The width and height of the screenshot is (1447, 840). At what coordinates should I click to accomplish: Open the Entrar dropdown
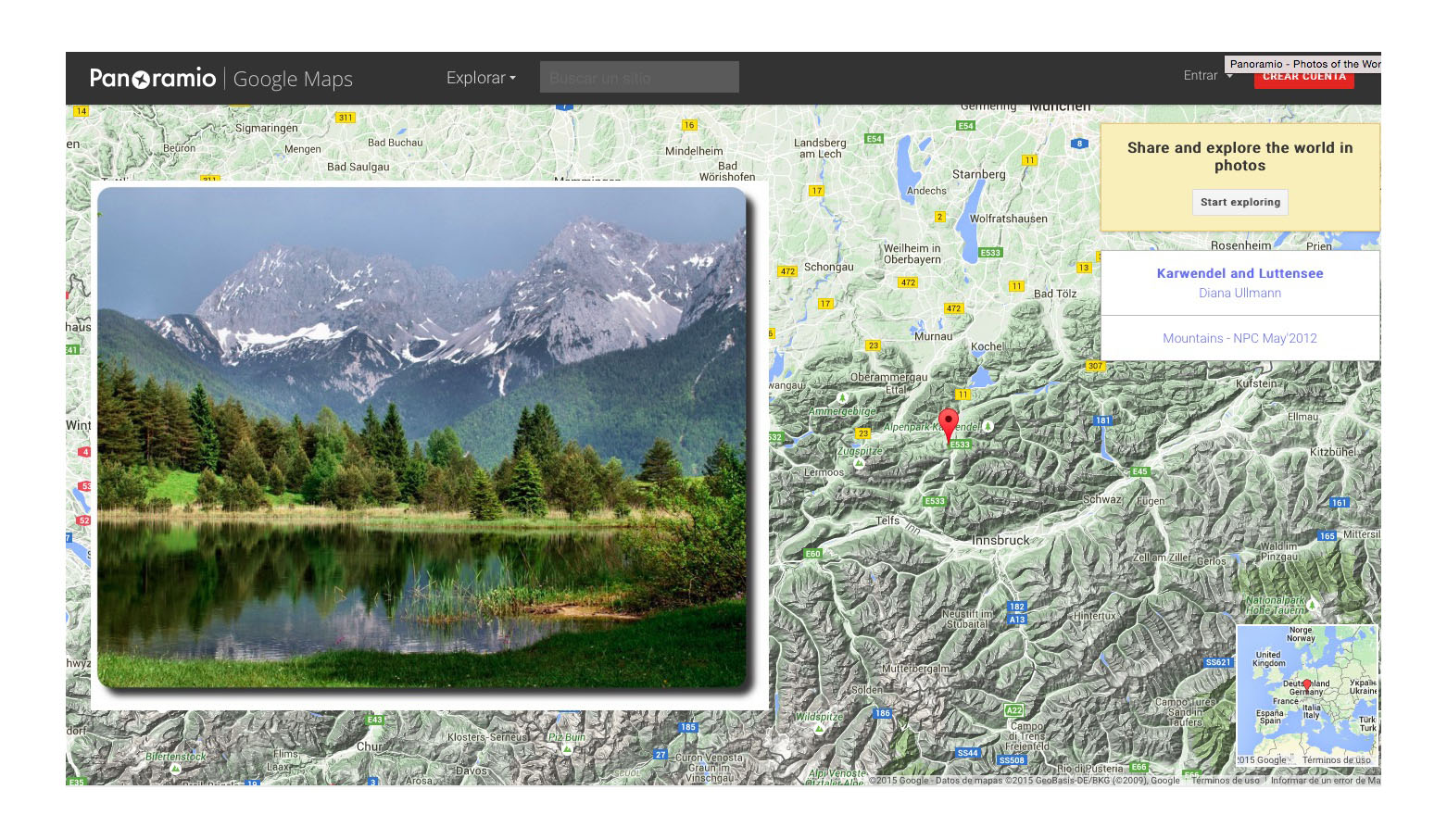tap(1208, 76)
